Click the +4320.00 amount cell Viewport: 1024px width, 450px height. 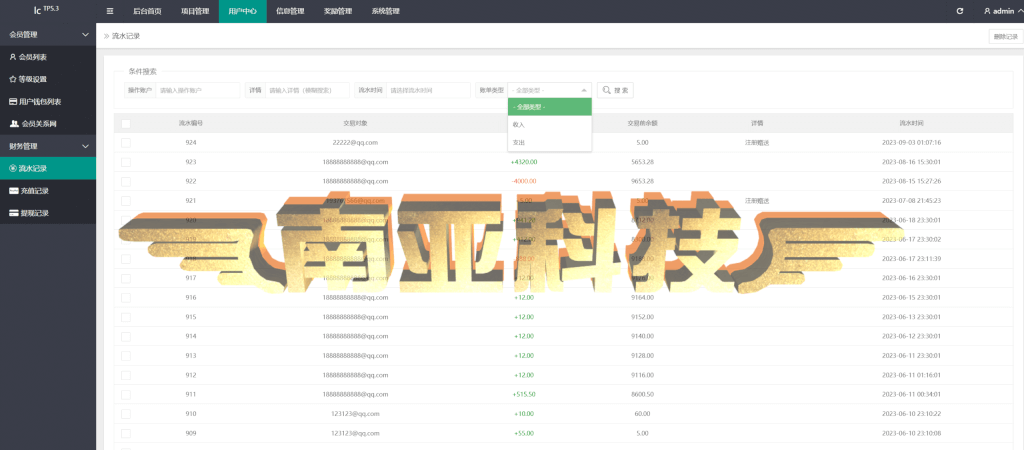[x=524, y=162]
